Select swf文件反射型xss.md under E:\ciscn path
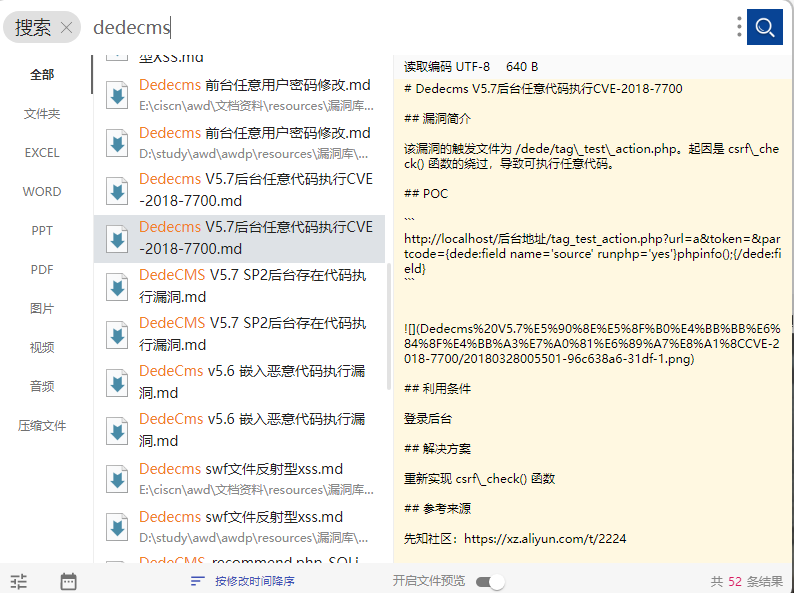The width and height of the screenshot is (794, 593). (240, 479)
